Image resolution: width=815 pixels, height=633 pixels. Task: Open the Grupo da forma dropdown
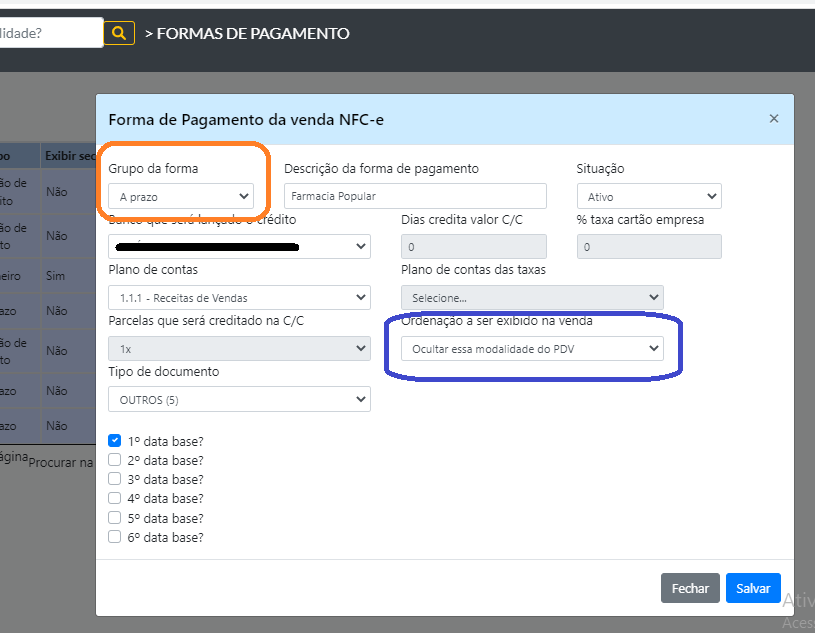(181, 197)
